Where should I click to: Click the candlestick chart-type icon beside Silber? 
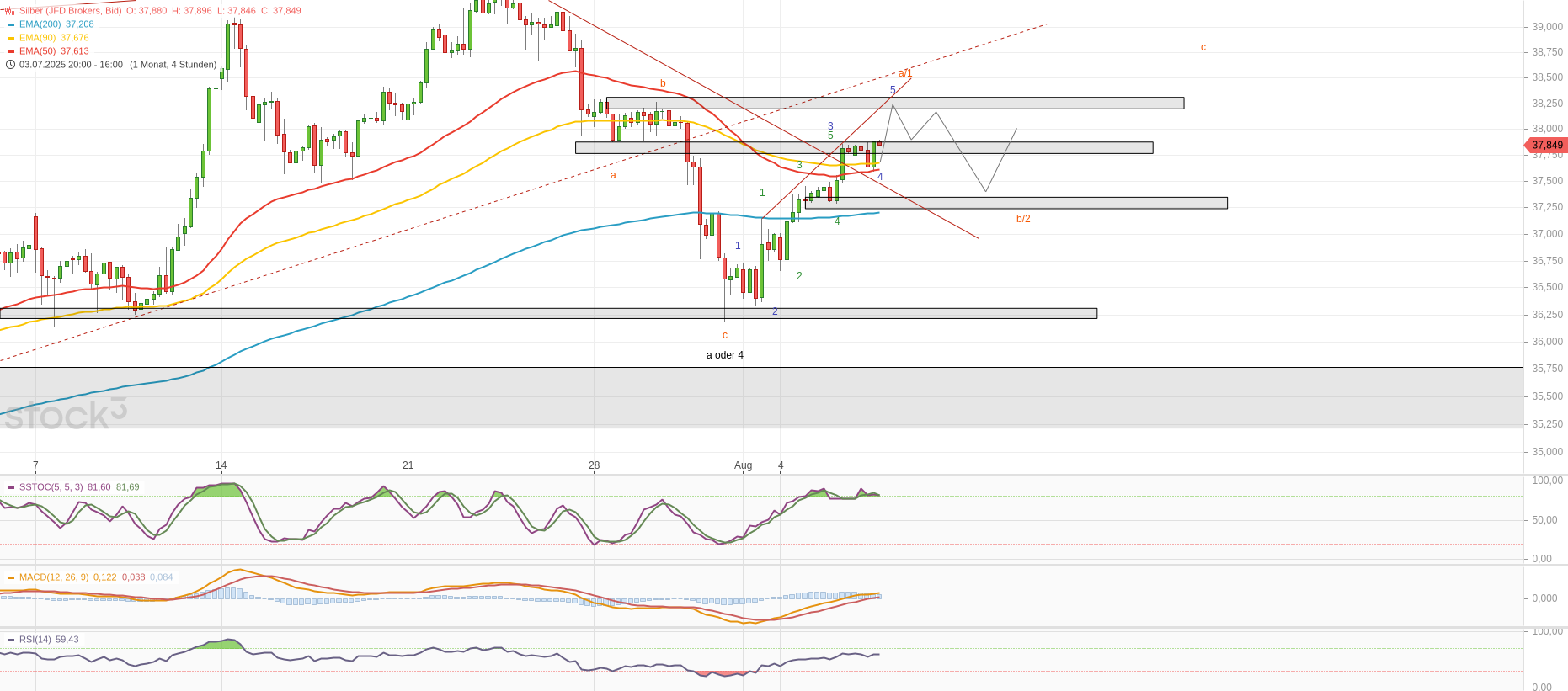(x=10, y=11)
